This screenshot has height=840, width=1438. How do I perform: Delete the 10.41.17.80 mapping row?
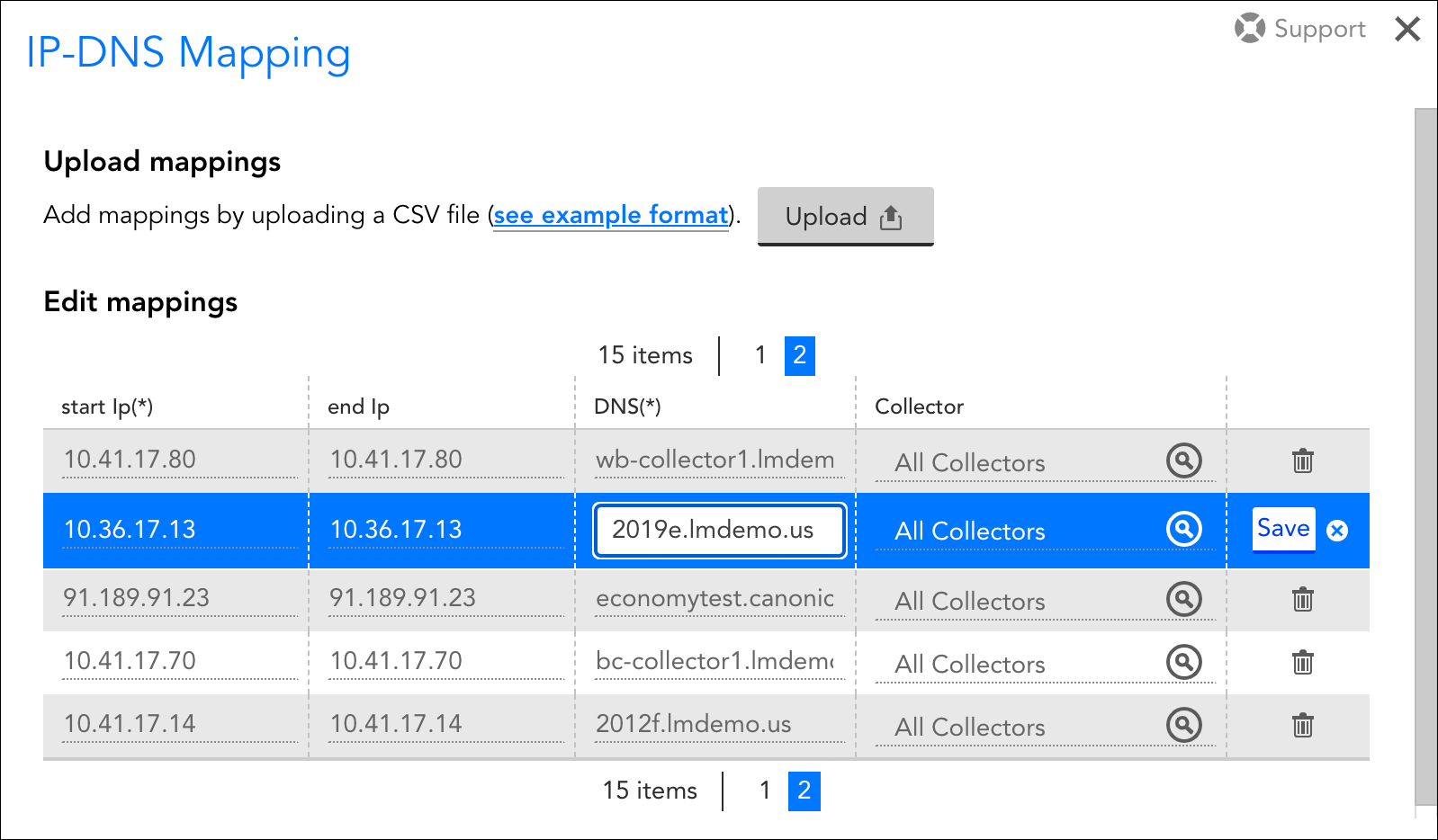coord(1302,461)
